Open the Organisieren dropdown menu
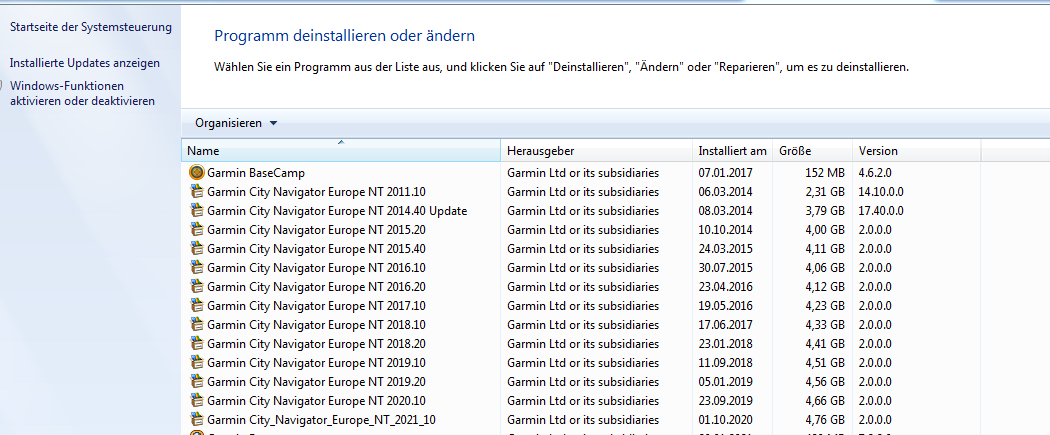Image resolution: width=1050 pixels, height=435 pixels. point(236,123)
